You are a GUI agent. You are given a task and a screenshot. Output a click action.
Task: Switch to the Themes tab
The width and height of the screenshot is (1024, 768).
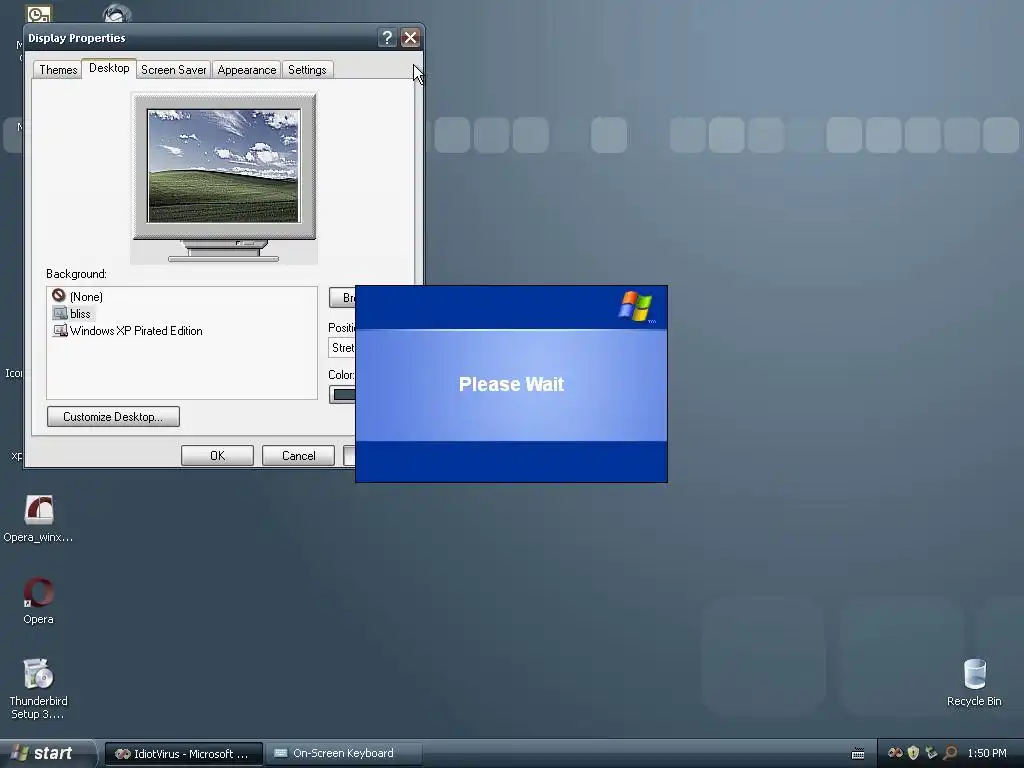(58, 70)
